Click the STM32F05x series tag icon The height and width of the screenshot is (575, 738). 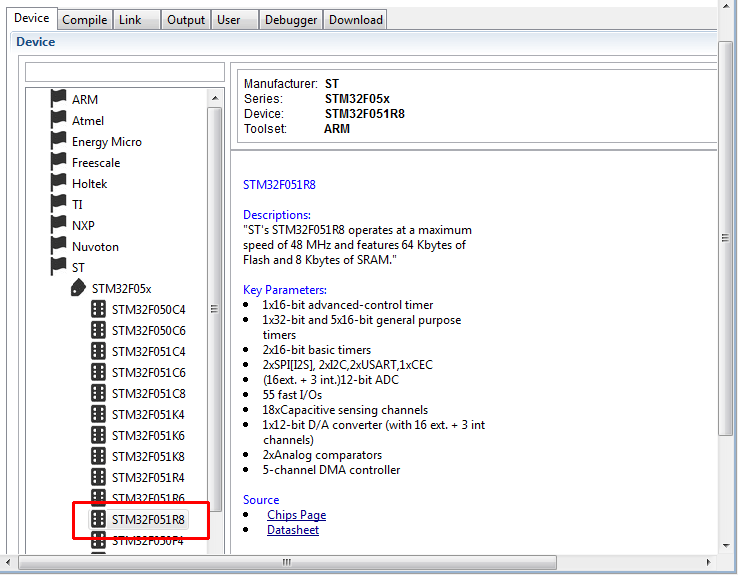pos(79,288)
